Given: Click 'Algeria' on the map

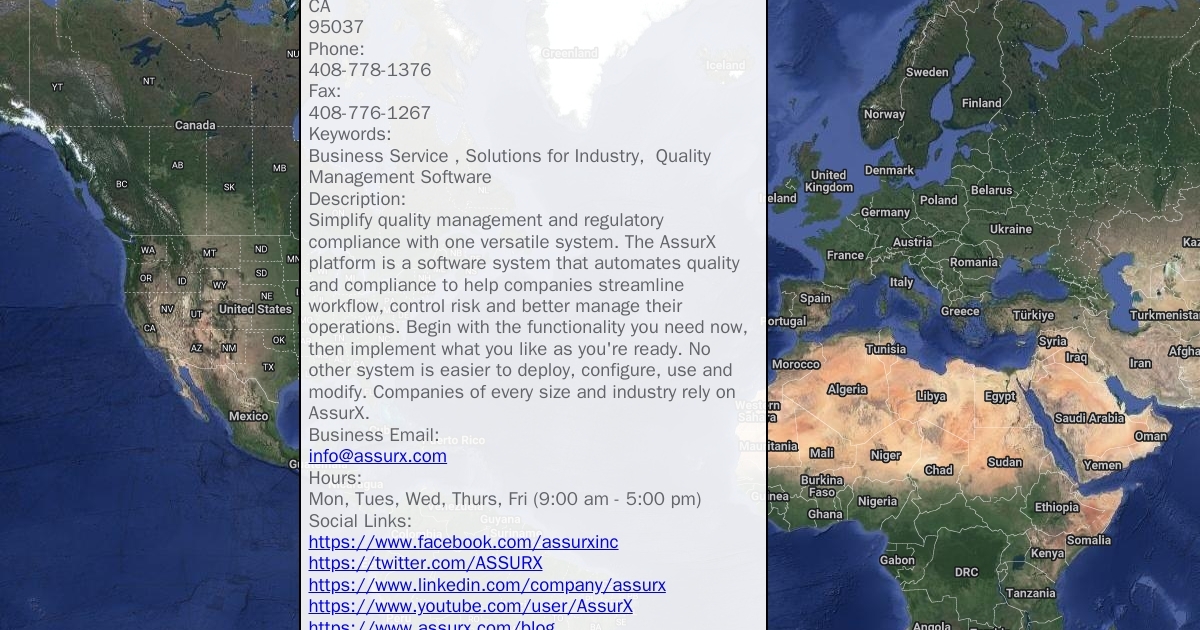Looking at the screenshot, I should point(847,389).
